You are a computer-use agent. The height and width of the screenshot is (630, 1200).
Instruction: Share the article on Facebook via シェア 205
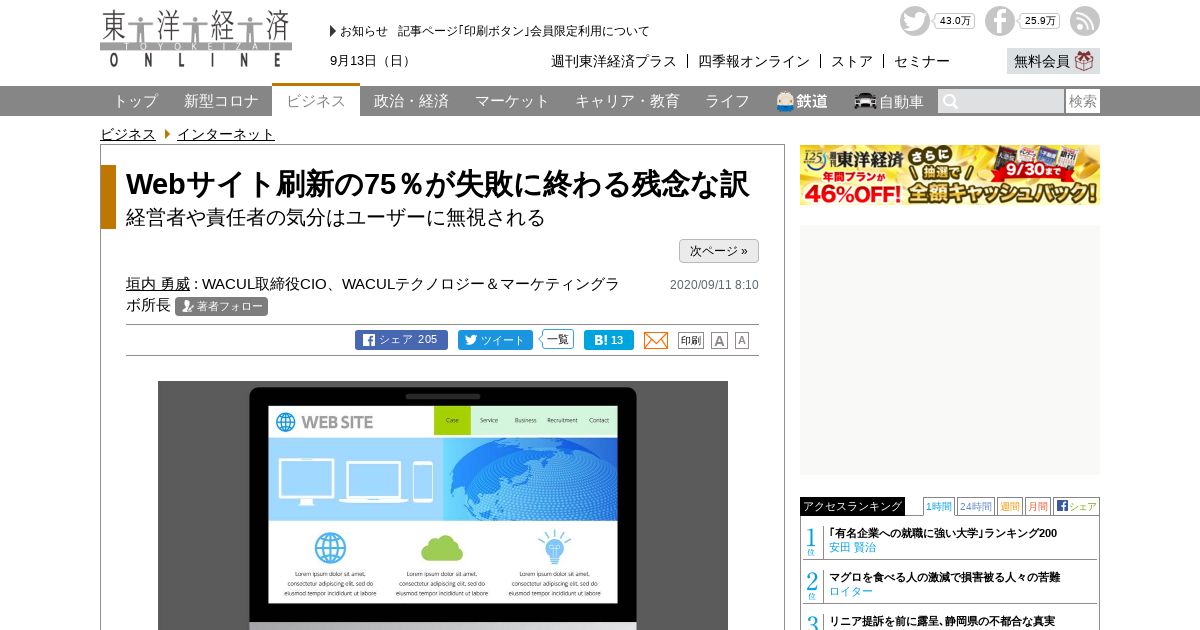(x=401, y=340)
